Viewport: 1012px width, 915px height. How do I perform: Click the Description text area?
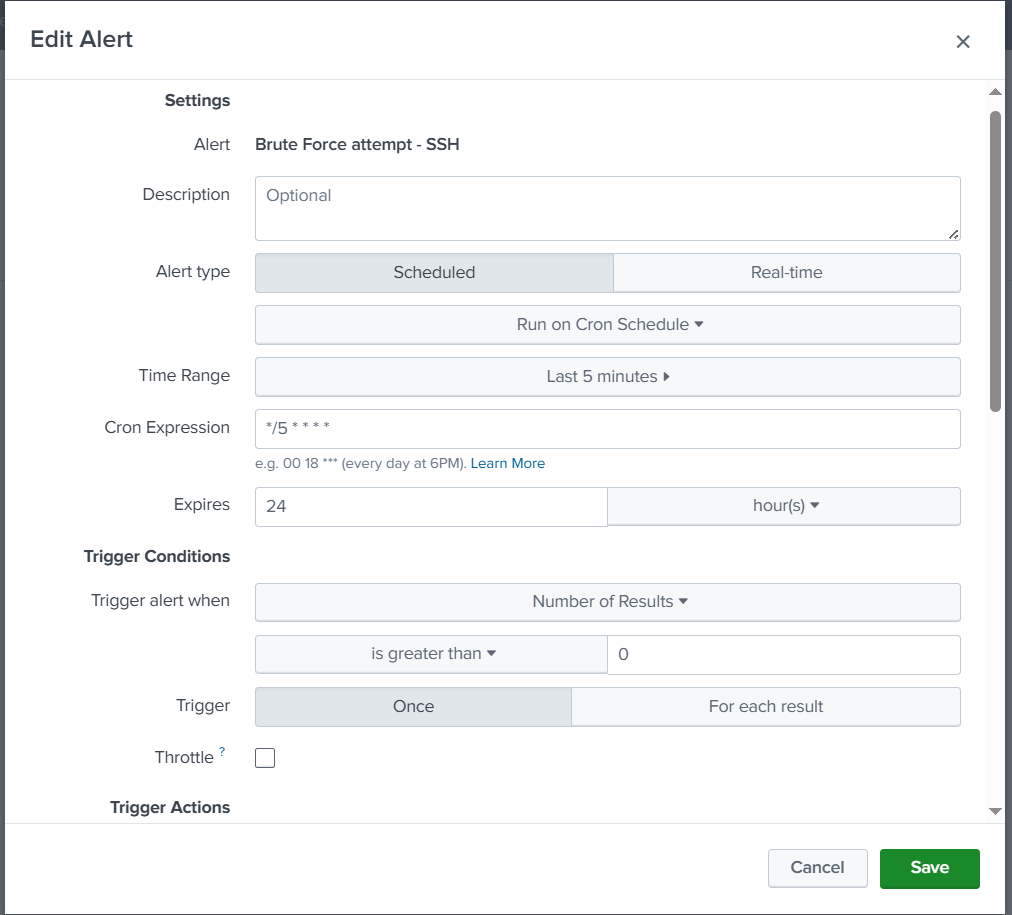tap(607, 208)
